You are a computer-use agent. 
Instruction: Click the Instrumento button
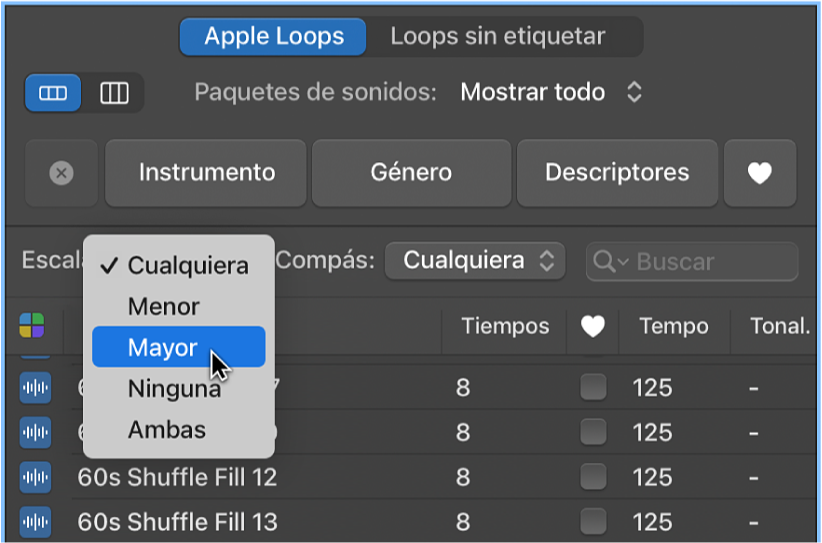[206, 172]
